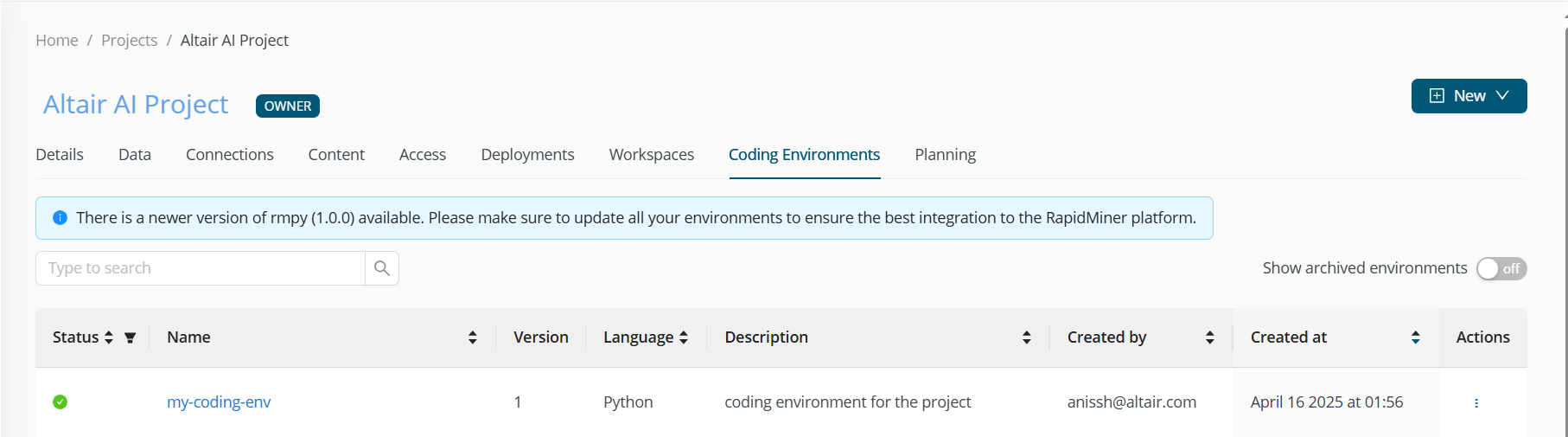Click the Version column header

[541, 337]
